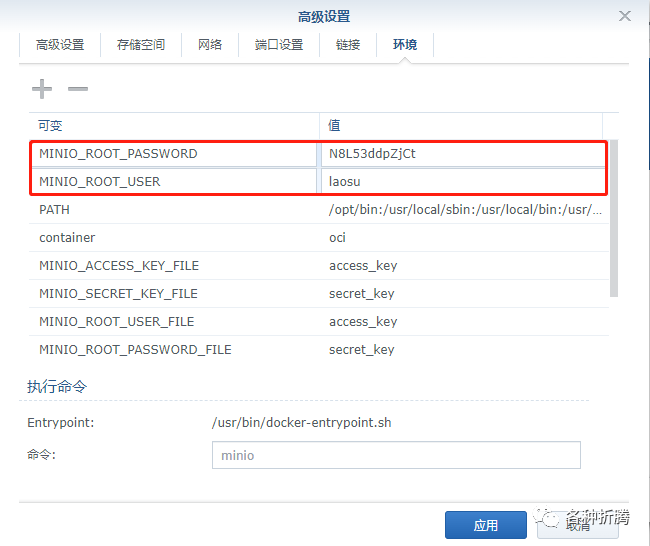This screenshot has height=546, width=650.
Task: Click access_key value of MINIO_ROOT_USER_FILE
Action: (x=363, y=322)
